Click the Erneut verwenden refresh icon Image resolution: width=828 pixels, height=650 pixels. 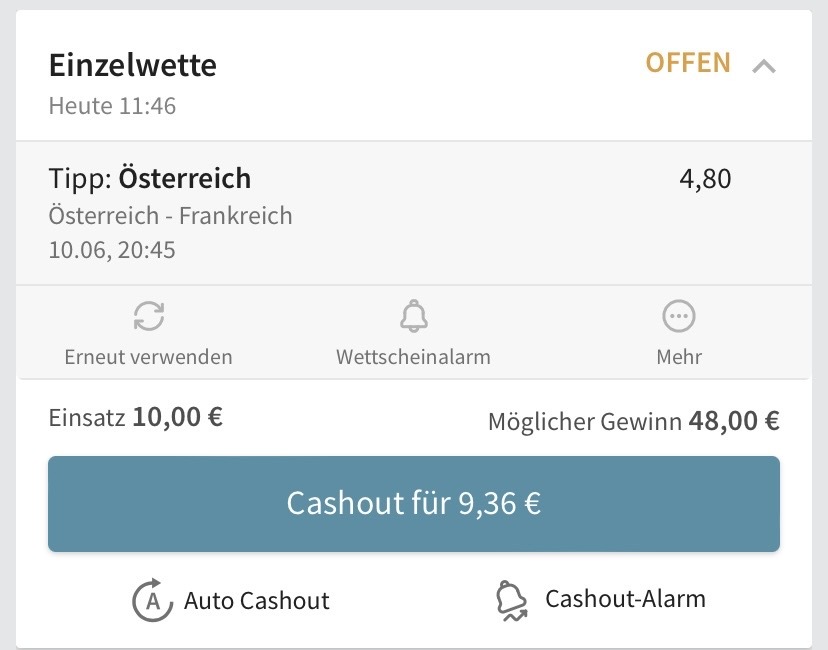149,316
